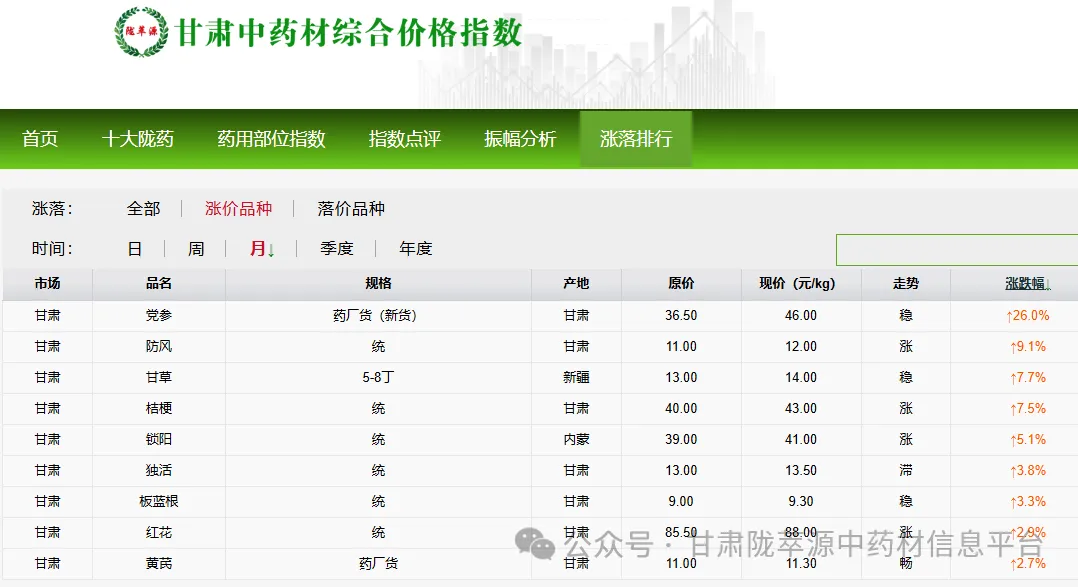Filter by 落价品种

point(351,208)
